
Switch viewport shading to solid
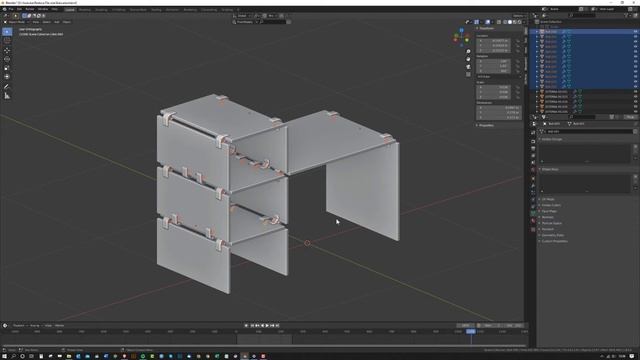pyautogui.click(x=510, y=22)
